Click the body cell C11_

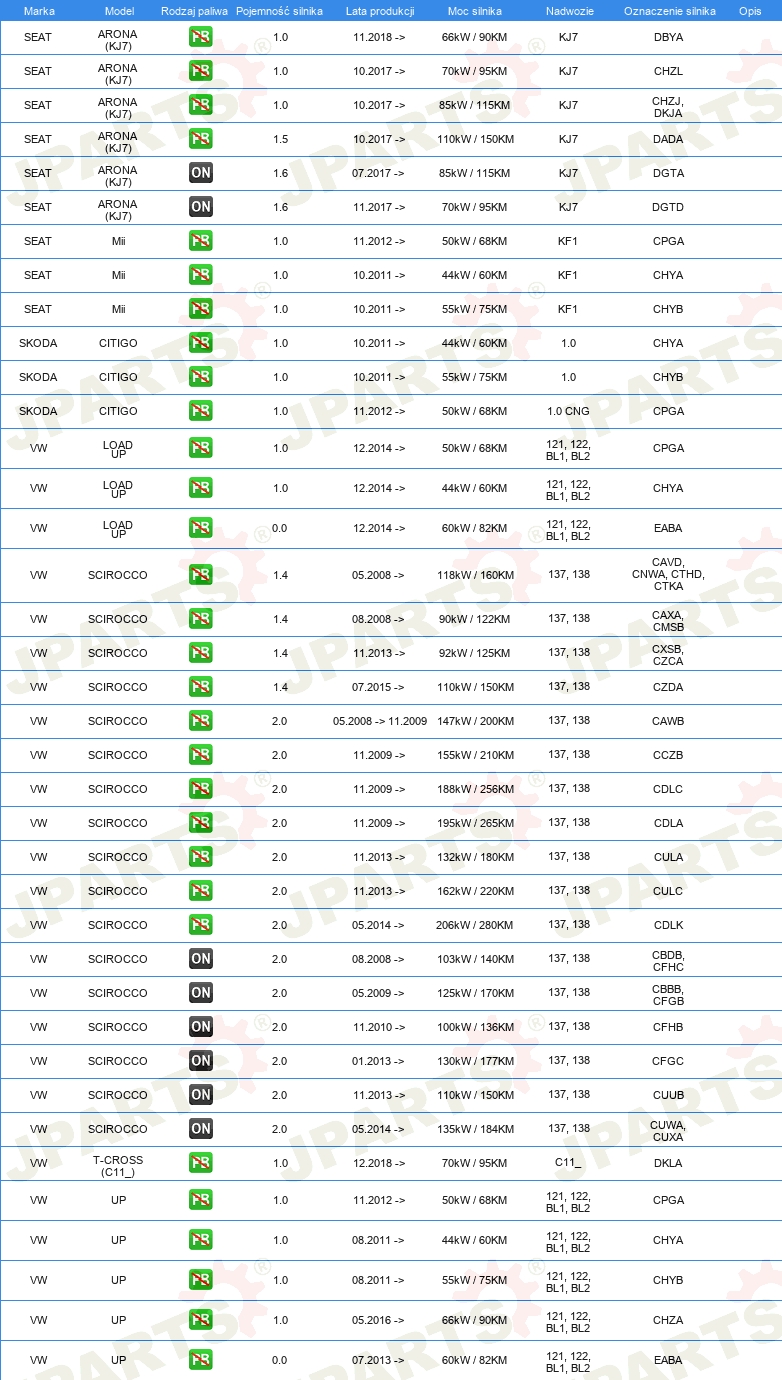coord(568,1162)
